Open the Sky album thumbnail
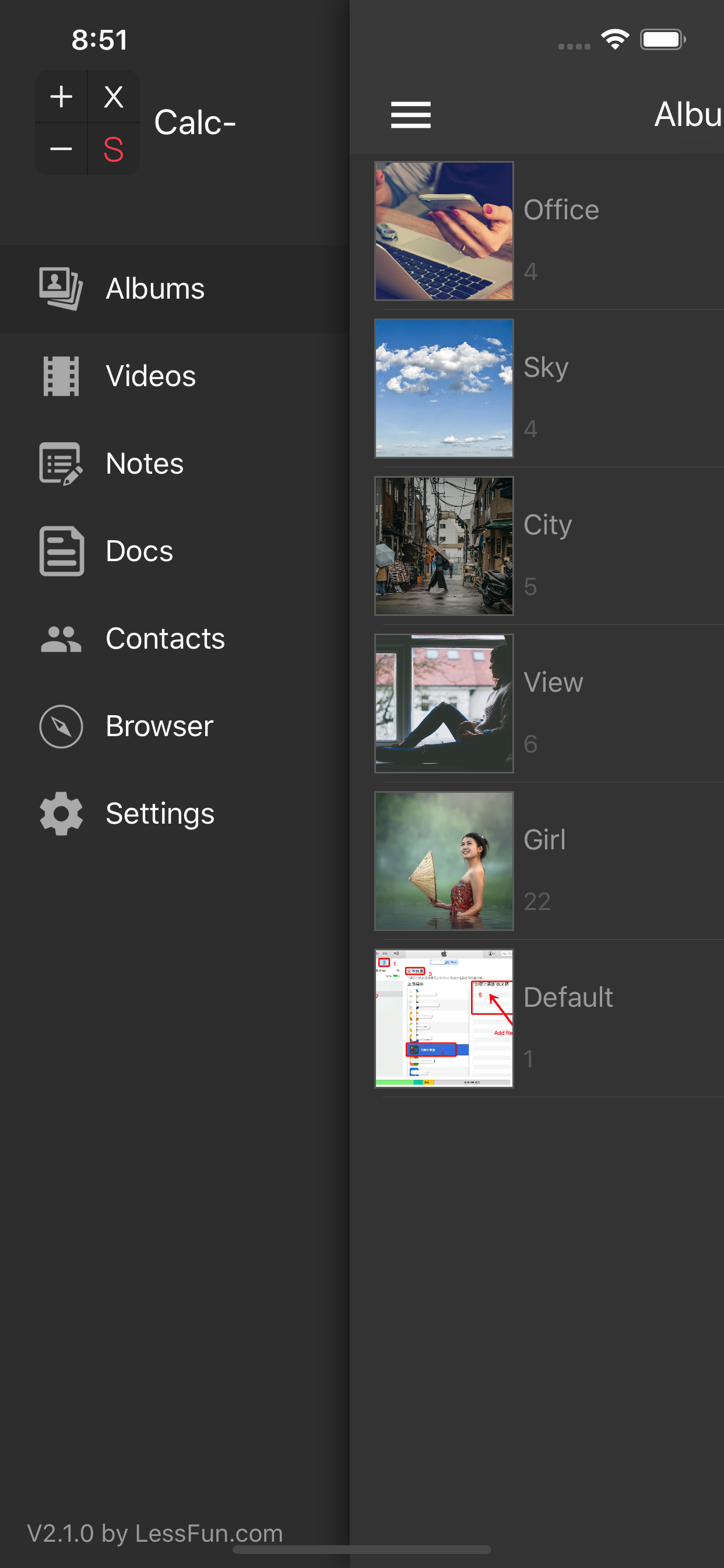Viewport: 724px width, 1568px height. [x=444, y=388]
